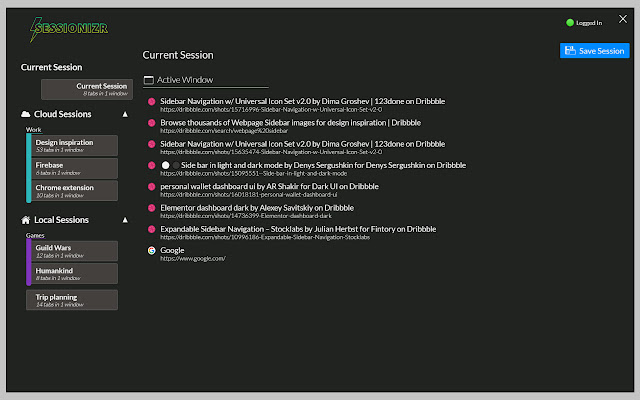Click the Current Session main heading
640x400 pixels.
pyautogui.click(x=178, y=55)
